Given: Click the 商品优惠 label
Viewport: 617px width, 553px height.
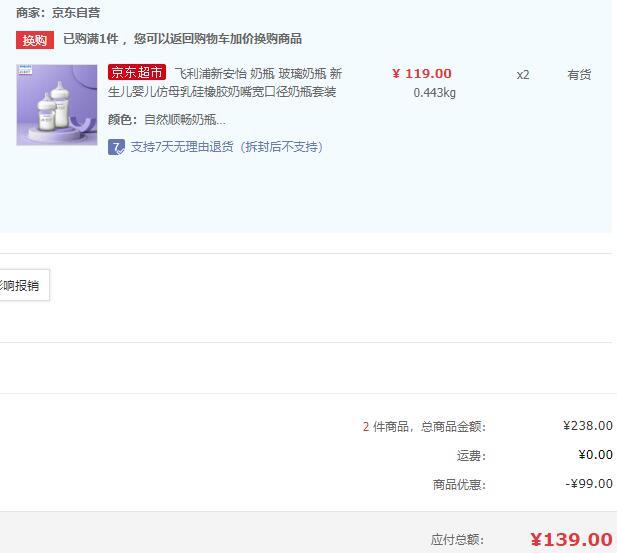Looking at the screenshot, I should [459, 484].
